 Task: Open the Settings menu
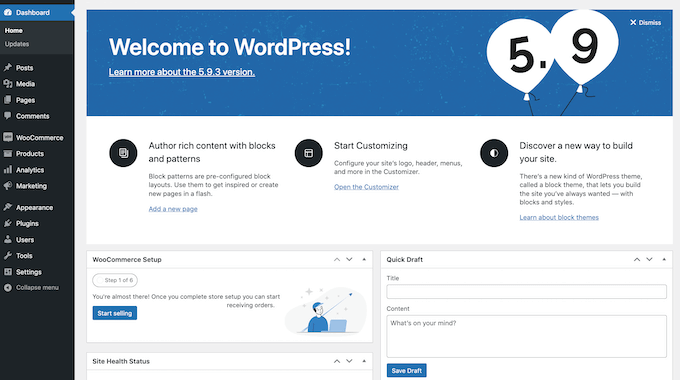coord(29,272)
